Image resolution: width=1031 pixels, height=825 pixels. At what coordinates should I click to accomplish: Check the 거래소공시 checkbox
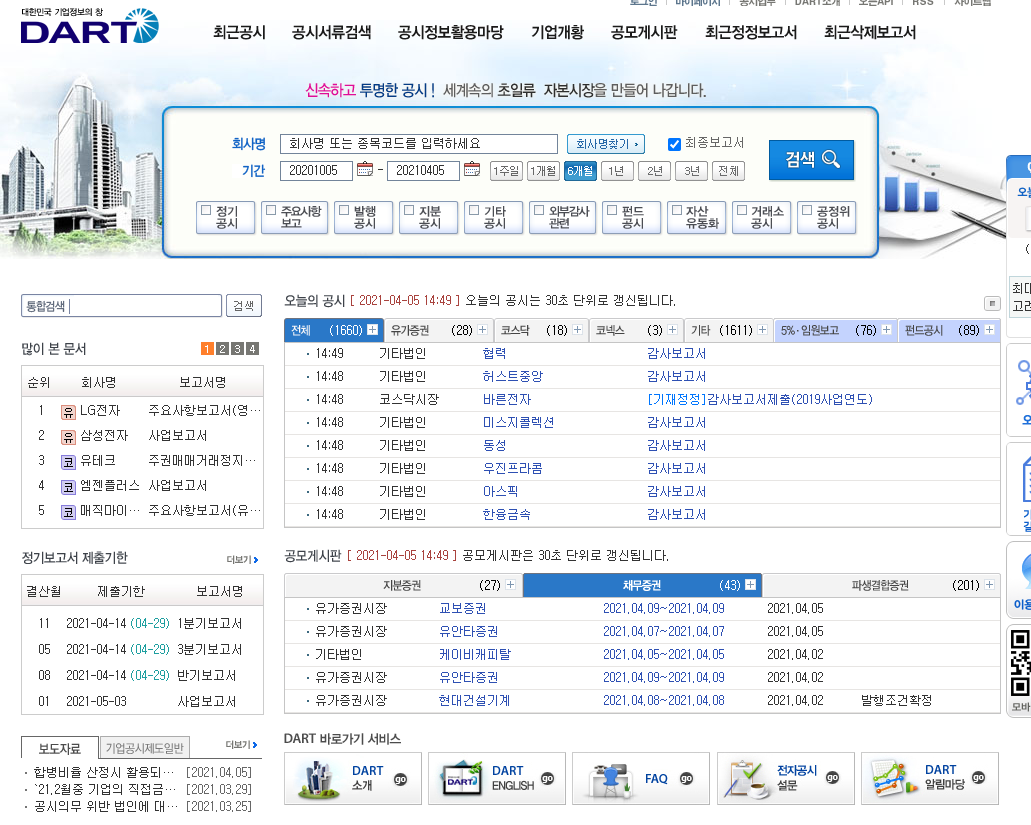[x=742, y=210]
